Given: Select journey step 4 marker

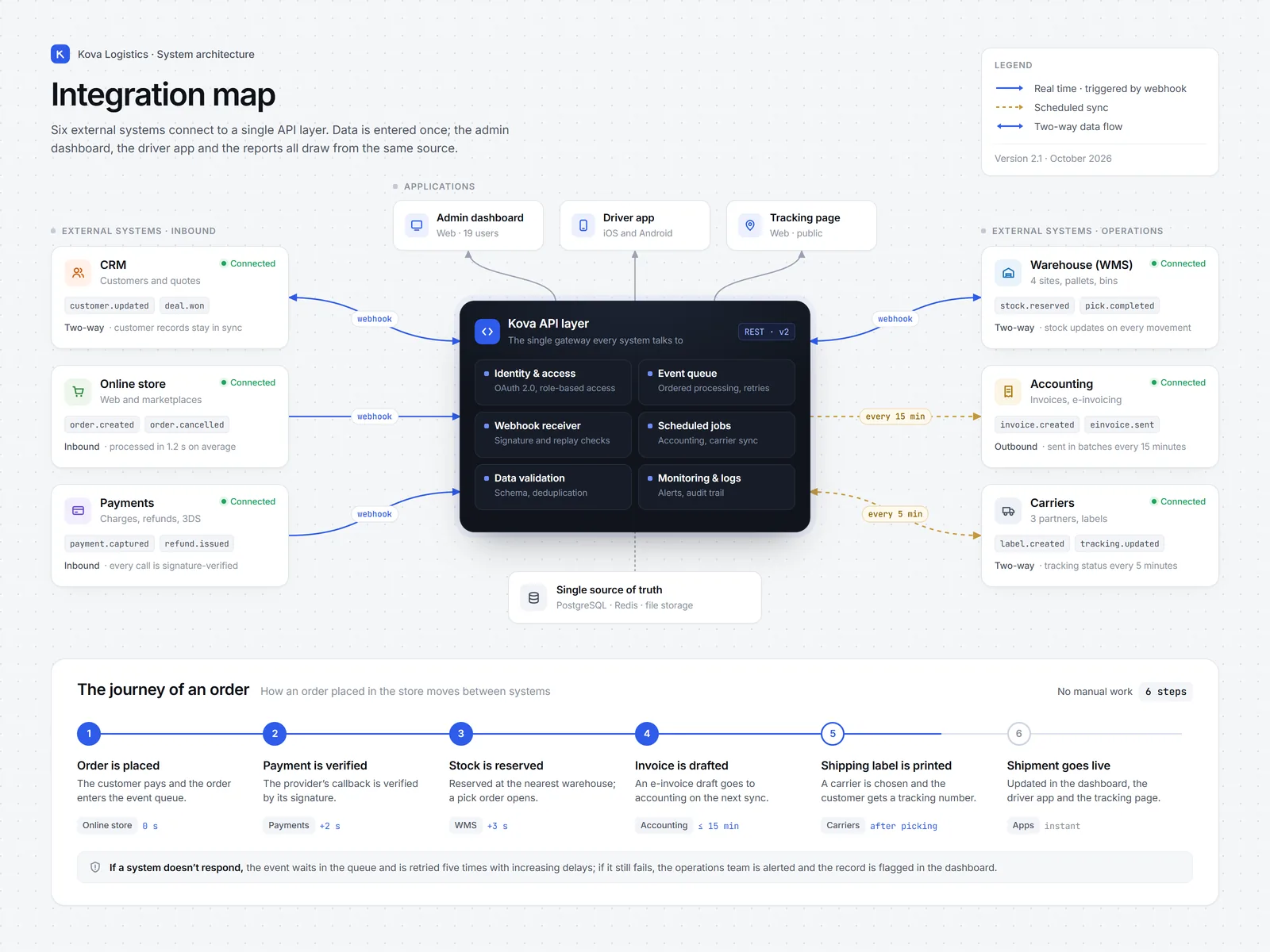Looking at the screenshot, I should click(x=647, y=734).
